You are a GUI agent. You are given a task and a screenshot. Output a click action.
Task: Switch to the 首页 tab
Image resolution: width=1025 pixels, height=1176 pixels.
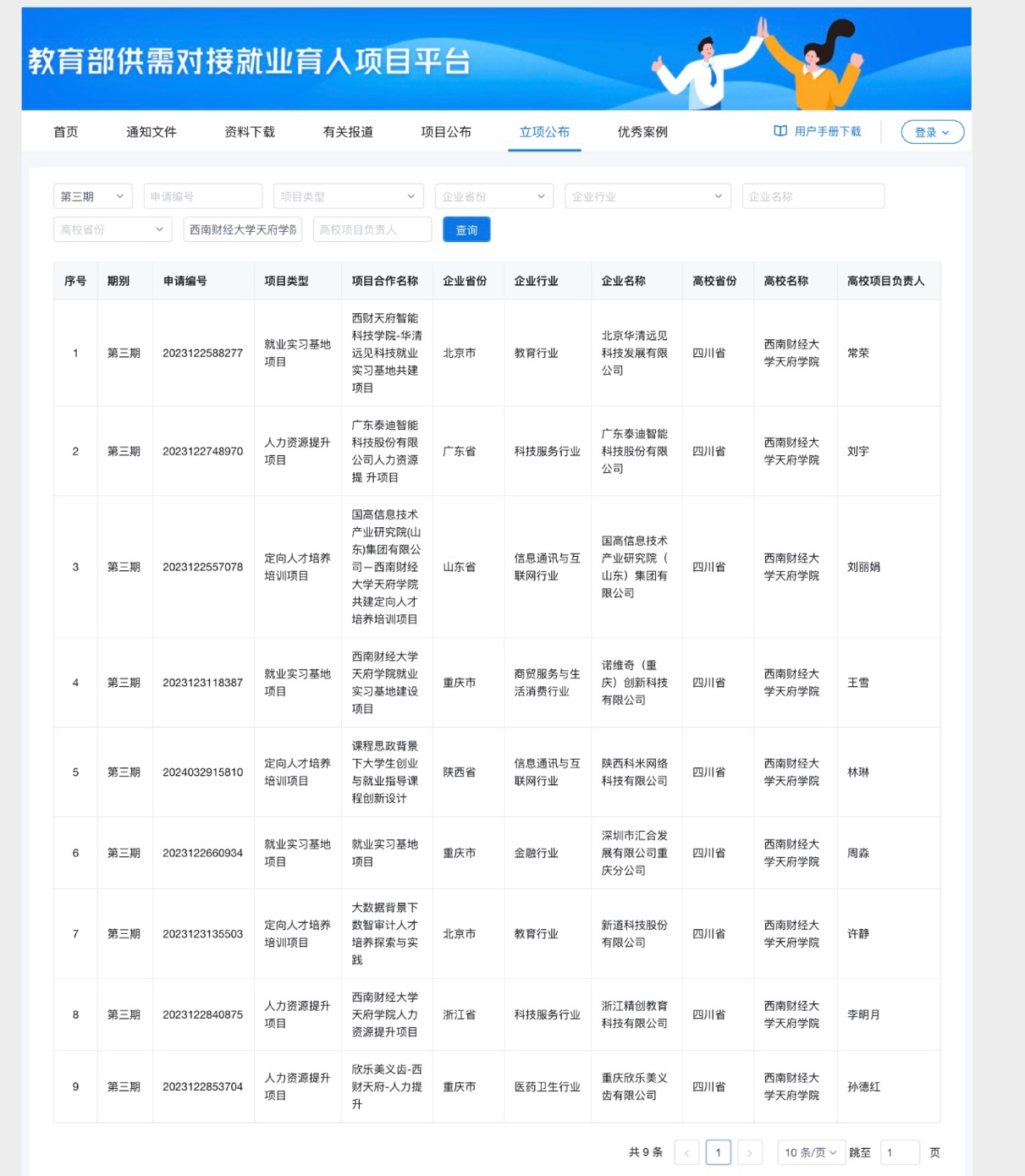click(65, 132)
